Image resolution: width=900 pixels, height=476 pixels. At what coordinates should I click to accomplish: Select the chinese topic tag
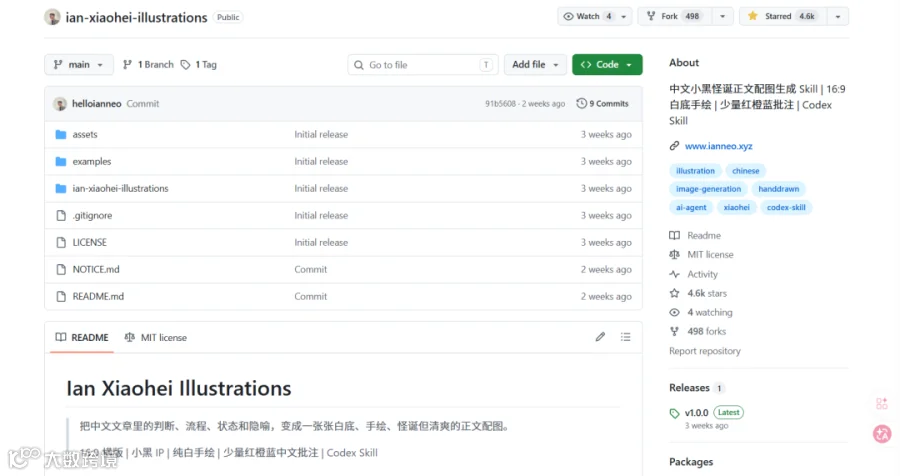pos(746,171)
